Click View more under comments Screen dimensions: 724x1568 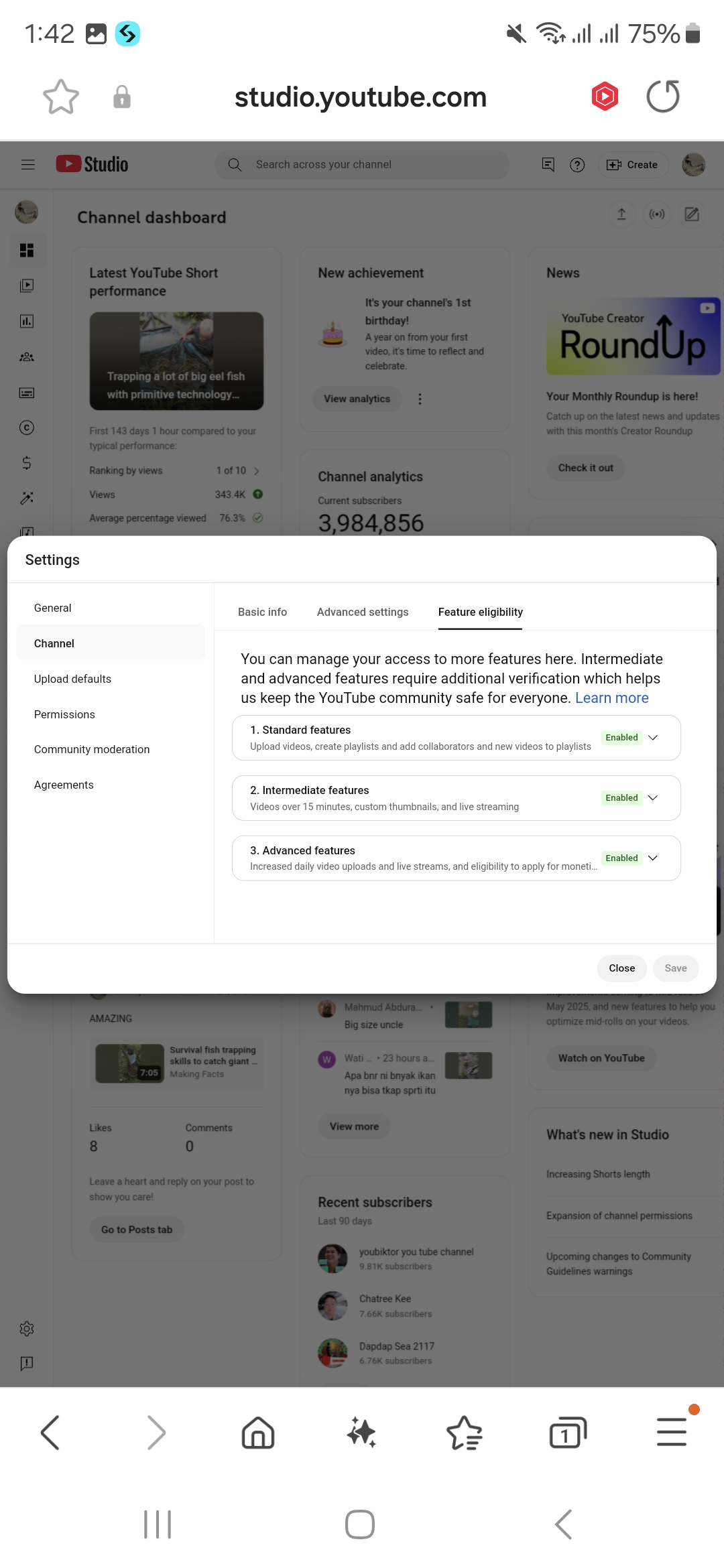(354, 1126)
